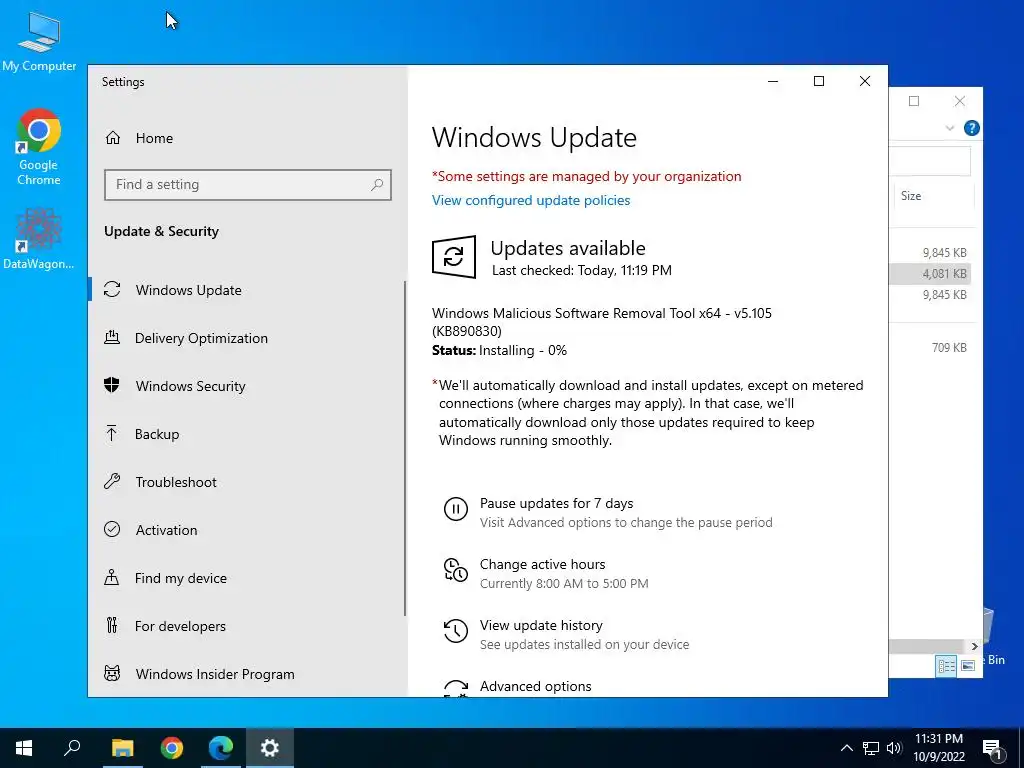Expand the ribbon chevron in File Explorer

pos(950,128)
